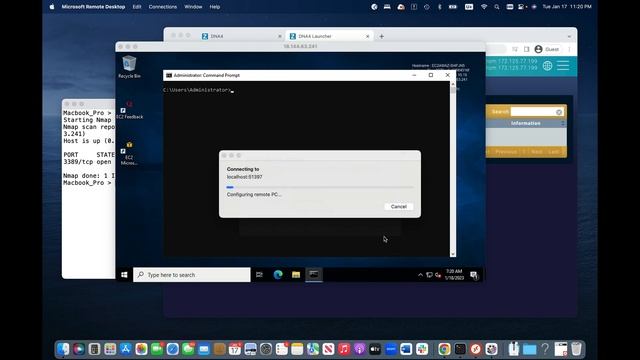Click the Windows taskbar clock

point(454,275)
